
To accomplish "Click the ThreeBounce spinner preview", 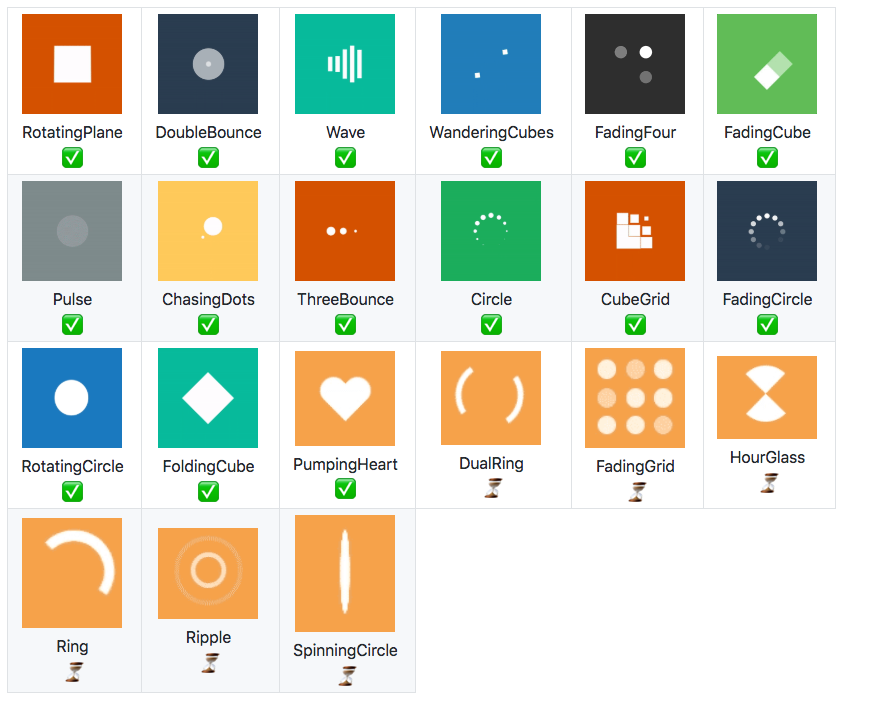I will [345, 231].
